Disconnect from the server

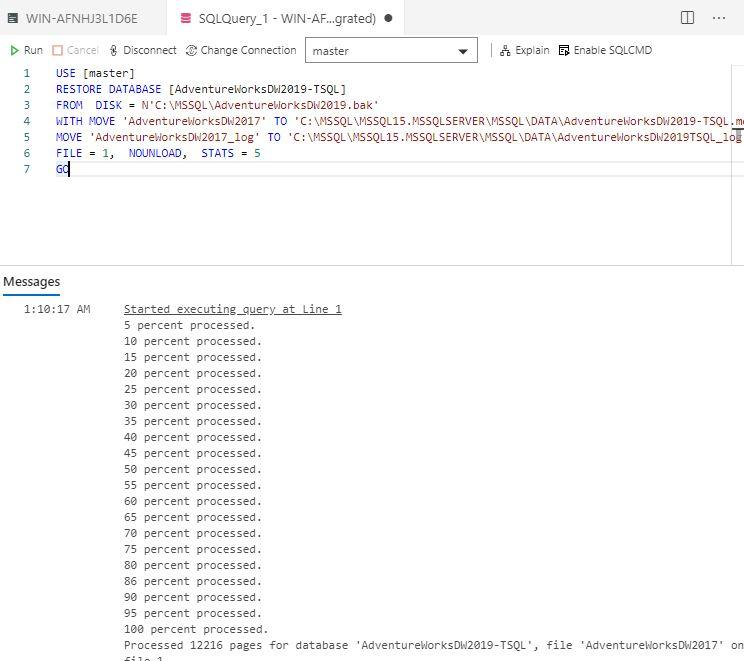click(143, 50)
